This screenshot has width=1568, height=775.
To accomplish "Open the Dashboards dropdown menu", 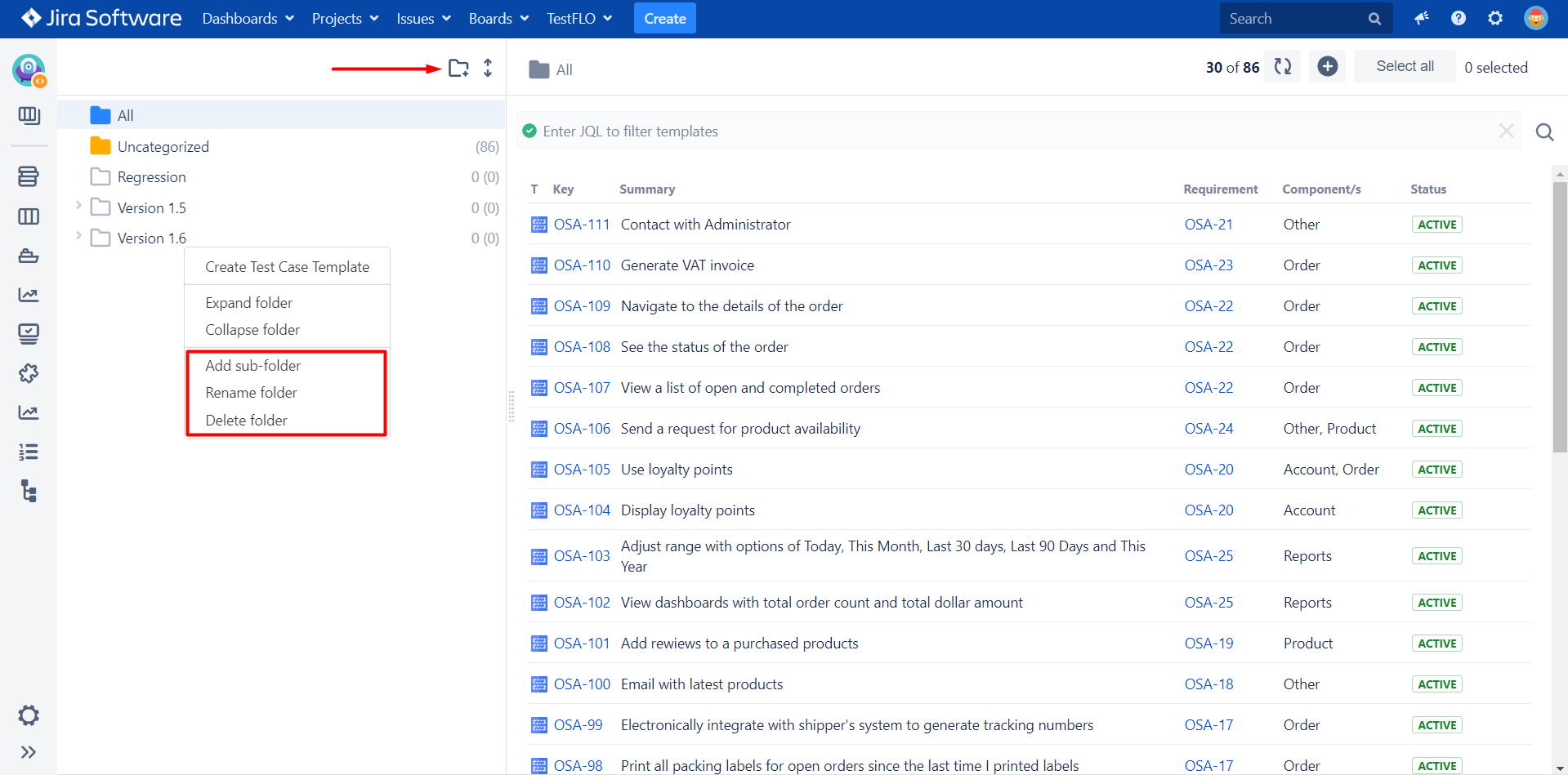I will [x=248, y=18].
